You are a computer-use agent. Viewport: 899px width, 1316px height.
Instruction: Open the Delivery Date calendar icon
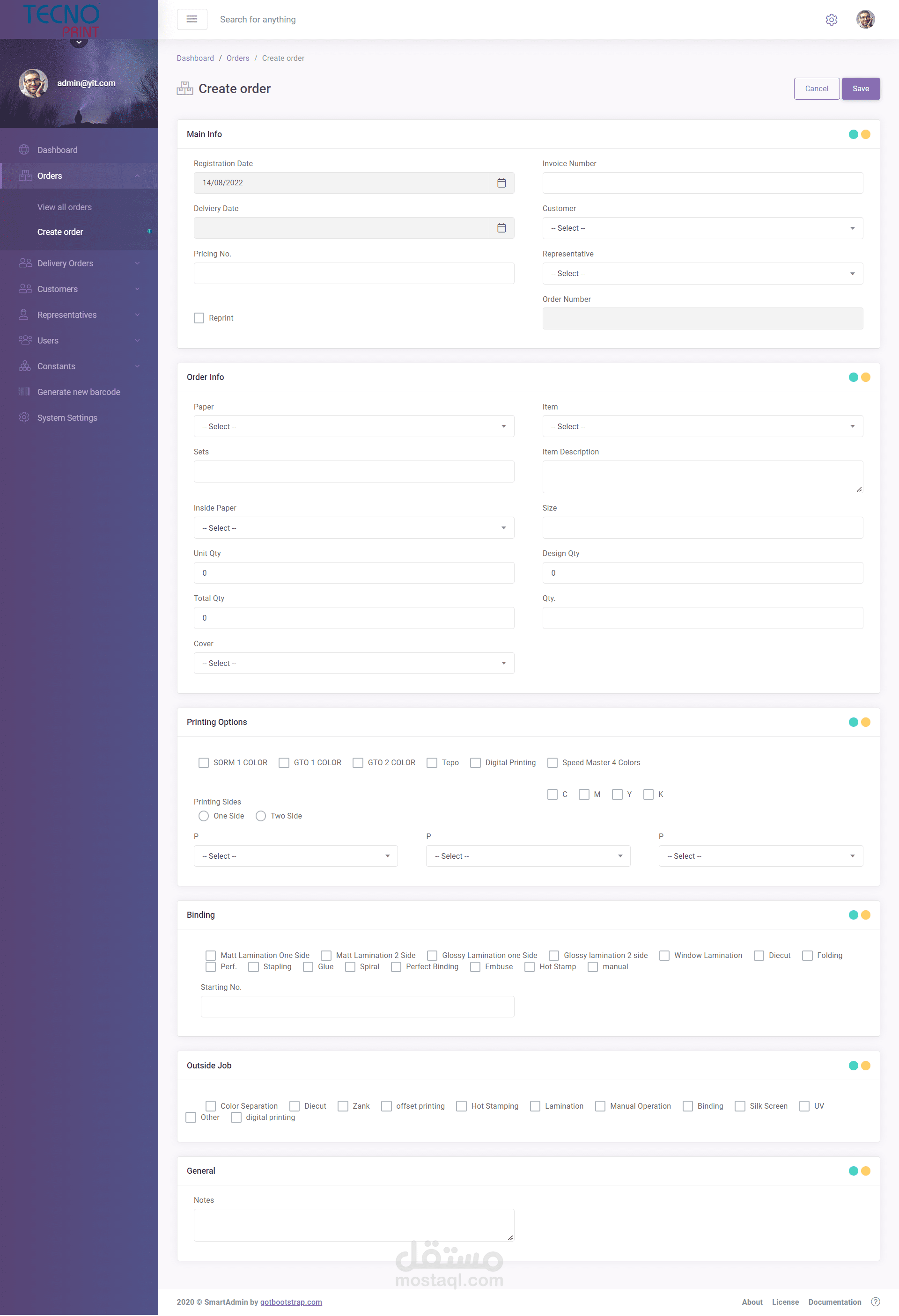point(501,228)
